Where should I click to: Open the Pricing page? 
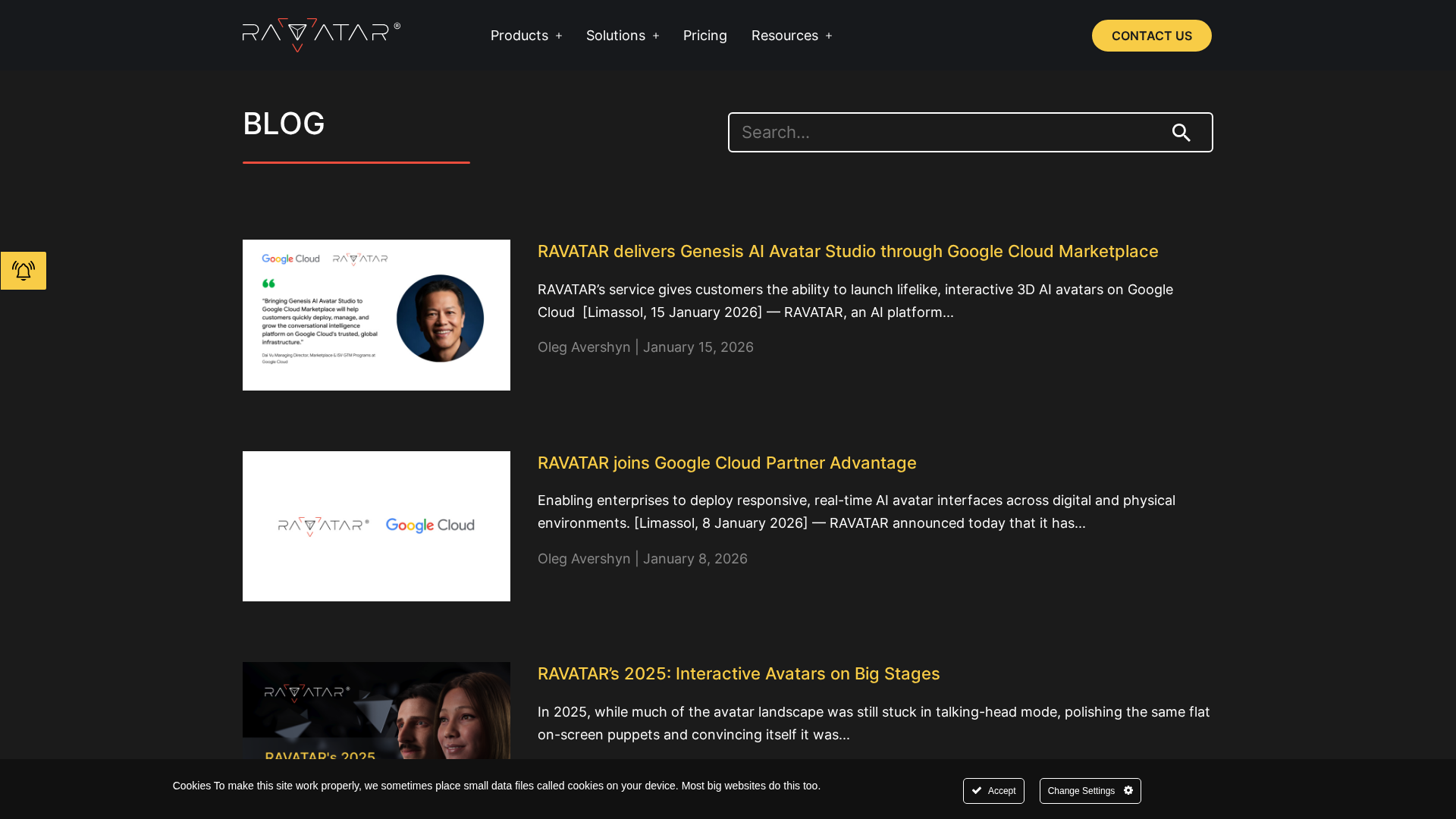pos(704,36)
